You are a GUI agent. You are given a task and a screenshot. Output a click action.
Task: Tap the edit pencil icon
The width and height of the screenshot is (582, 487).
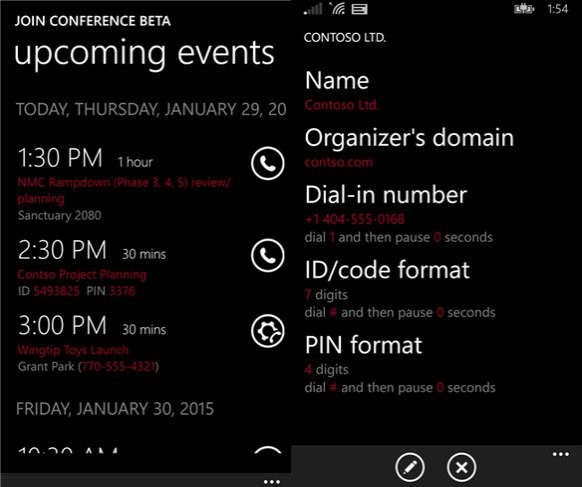(x=410, y=467)
